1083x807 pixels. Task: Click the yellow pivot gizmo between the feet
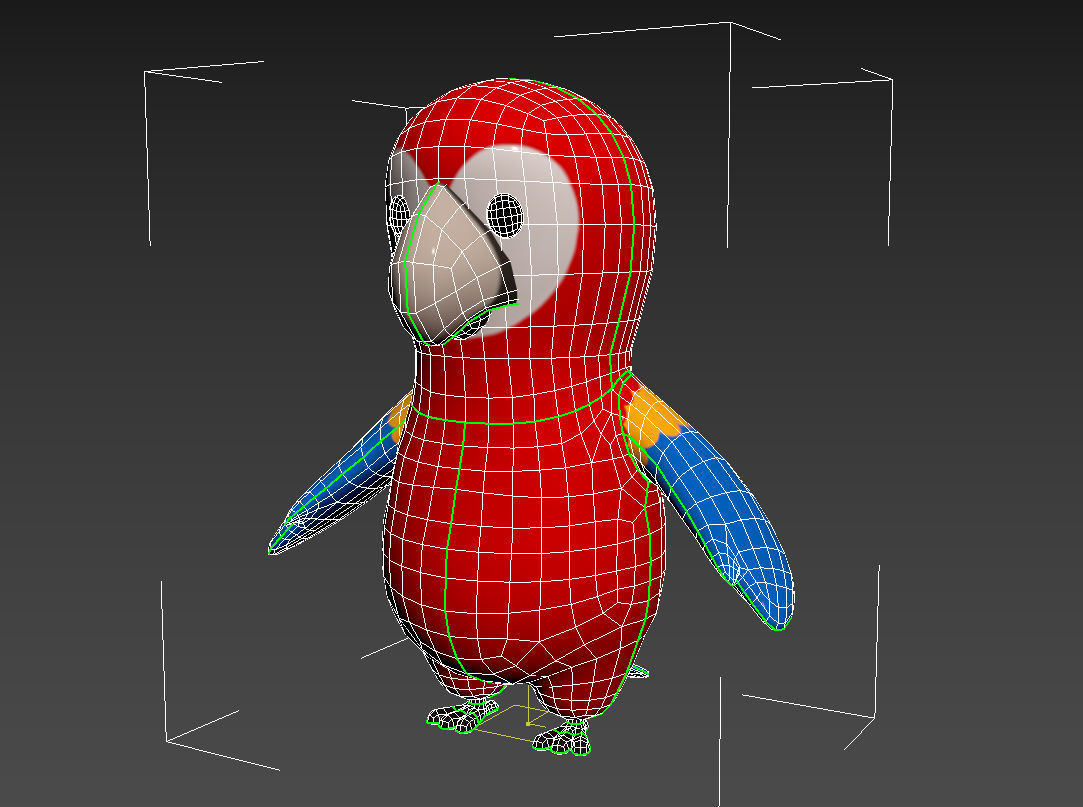pyautogui.click(x=528, y=723)
